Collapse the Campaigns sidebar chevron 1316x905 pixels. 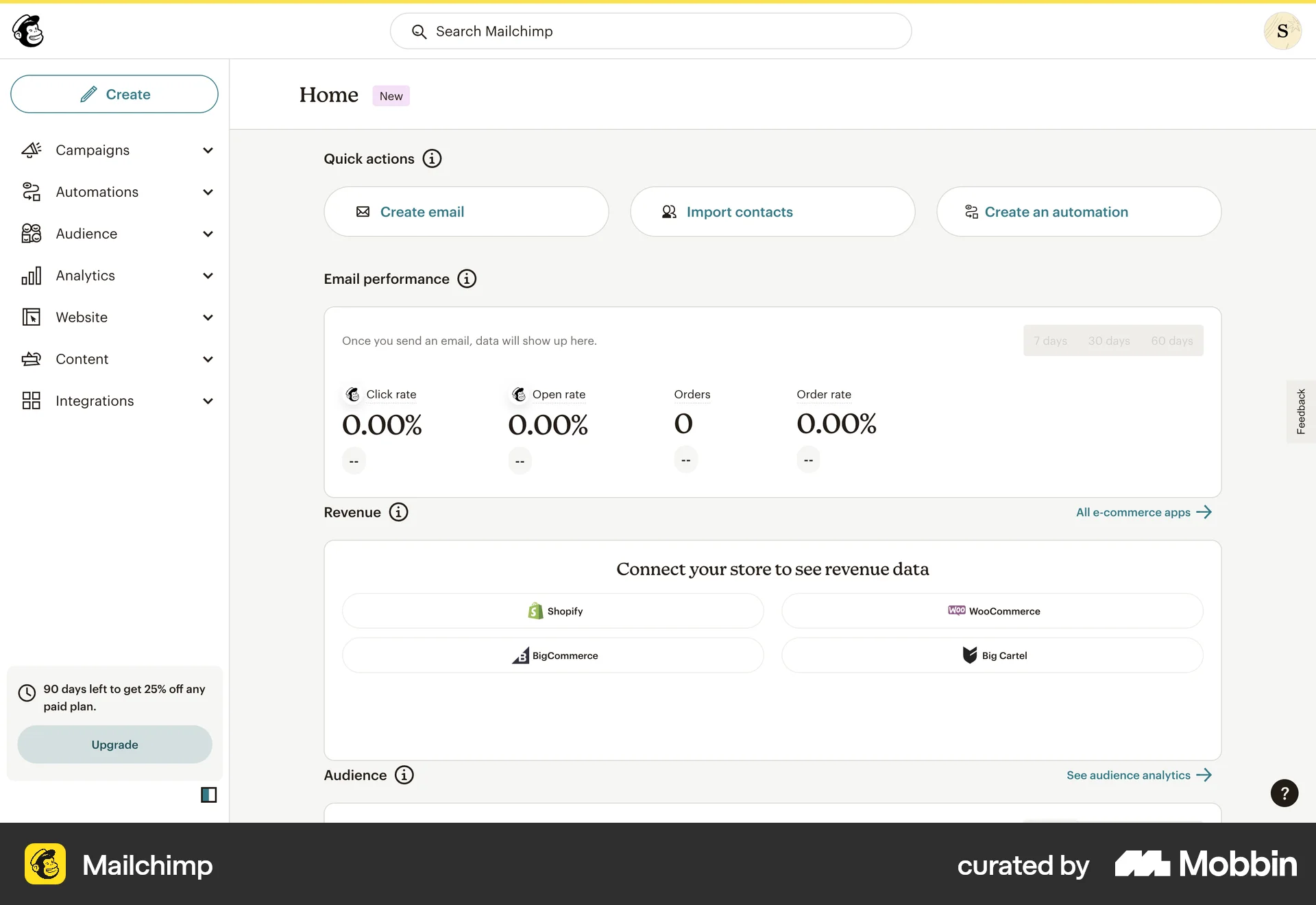[x=208, y=150]
